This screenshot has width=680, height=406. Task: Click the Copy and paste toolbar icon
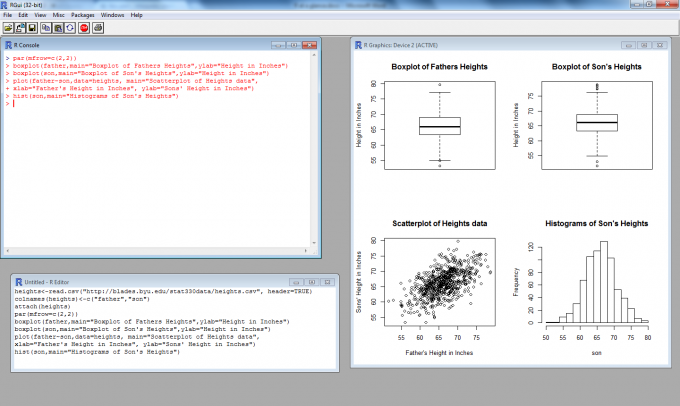pos(70,27)
